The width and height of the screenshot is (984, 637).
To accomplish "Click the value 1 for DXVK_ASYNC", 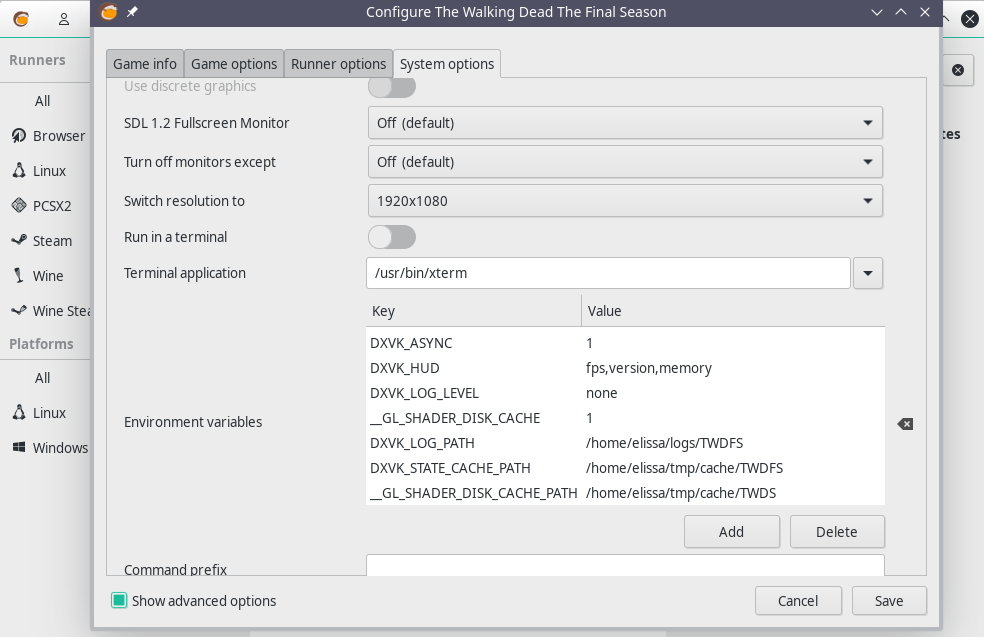I will coord(589,343).
